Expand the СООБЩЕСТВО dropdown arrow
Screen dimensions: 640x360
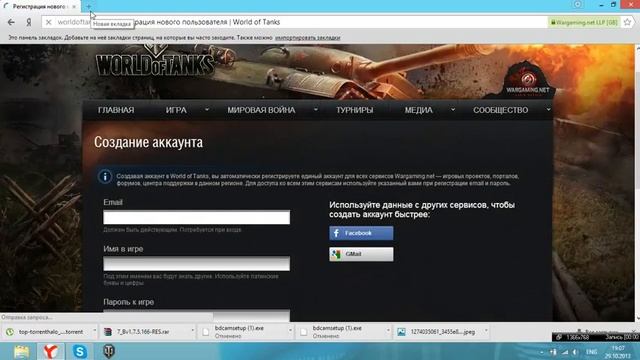tap(548, 109)
